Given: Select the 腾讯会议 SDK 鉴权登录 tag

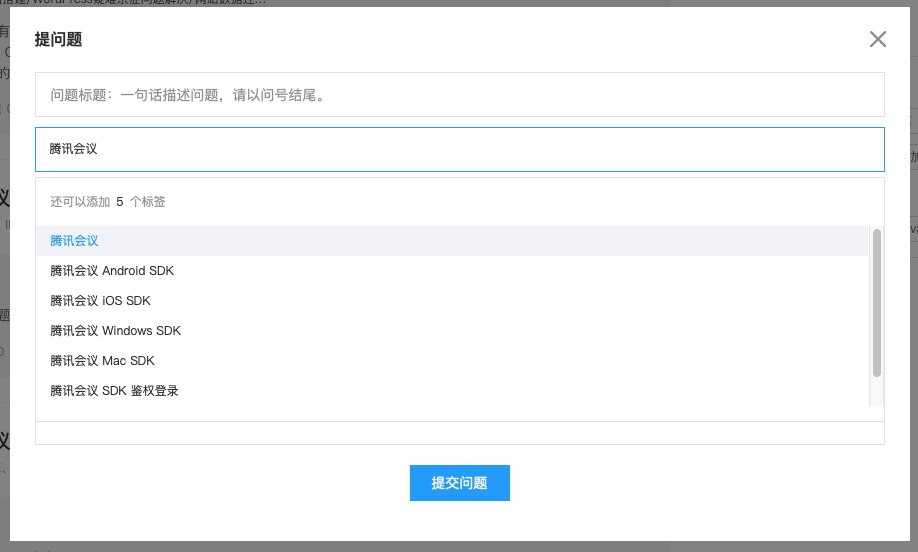Looking at the screenshot, I should pos(451,390).
